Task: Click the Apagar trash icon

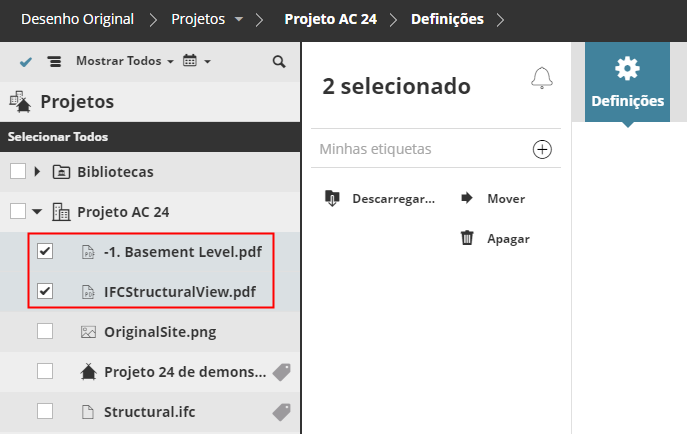Action: pos(466,238)
